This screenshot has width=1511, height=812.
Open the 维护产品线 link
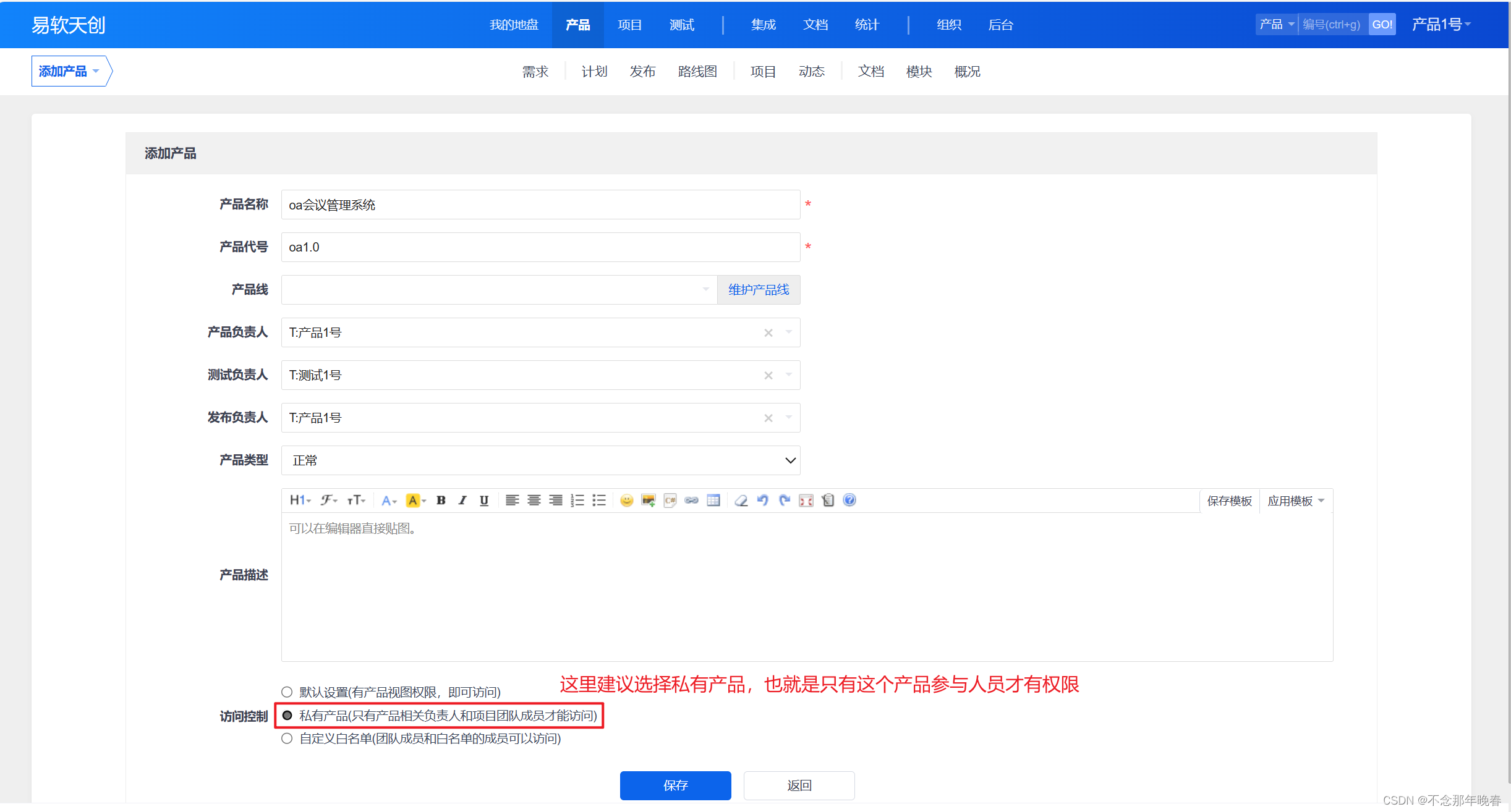click(759, 290)
